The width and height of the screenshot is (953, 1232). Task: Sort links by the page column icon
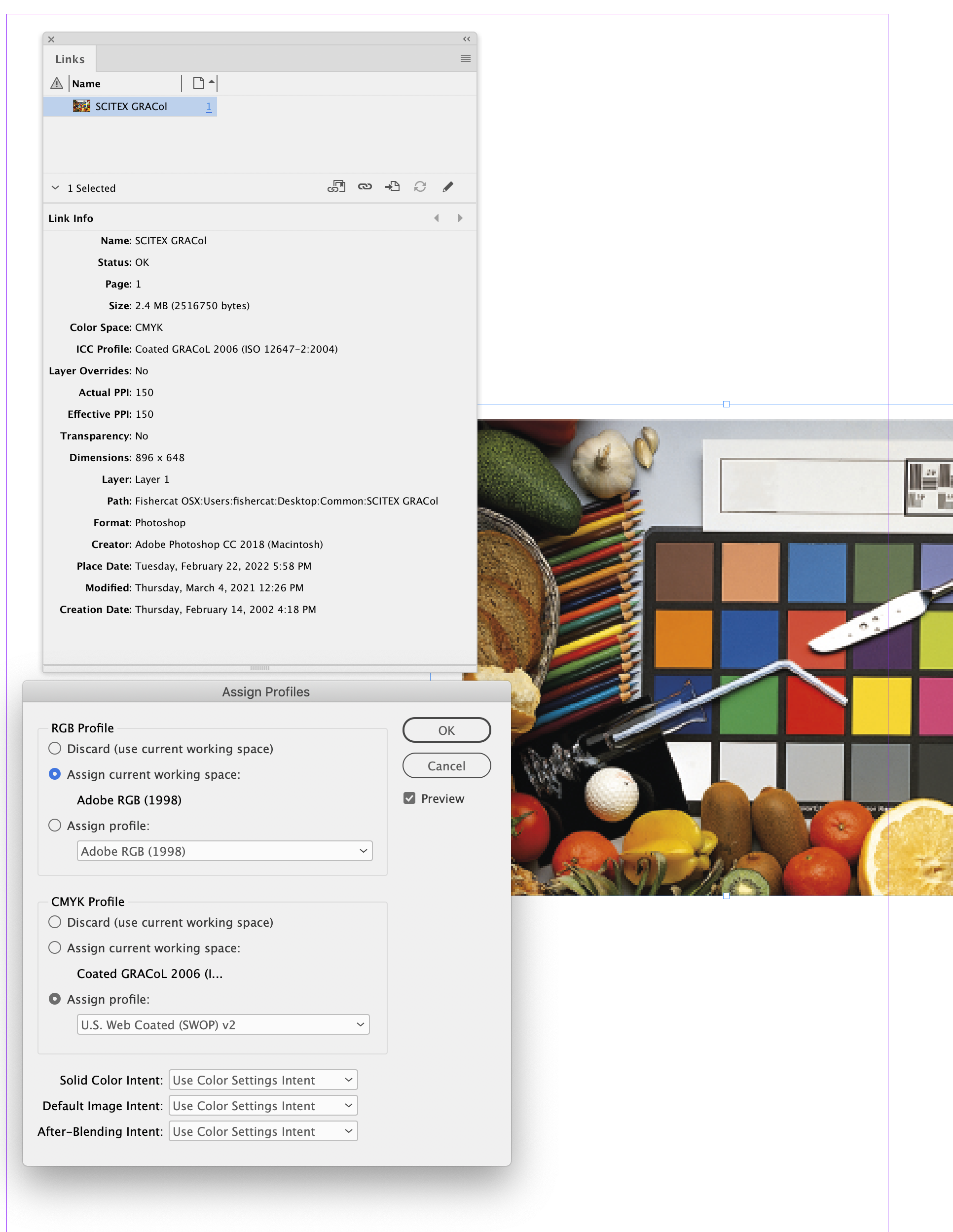199,83
